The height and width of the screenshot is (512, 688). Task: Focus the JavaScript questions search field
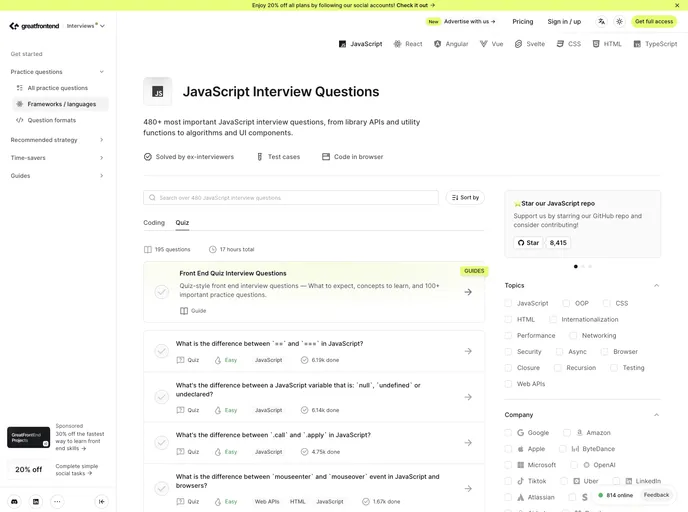coord(290,198)
